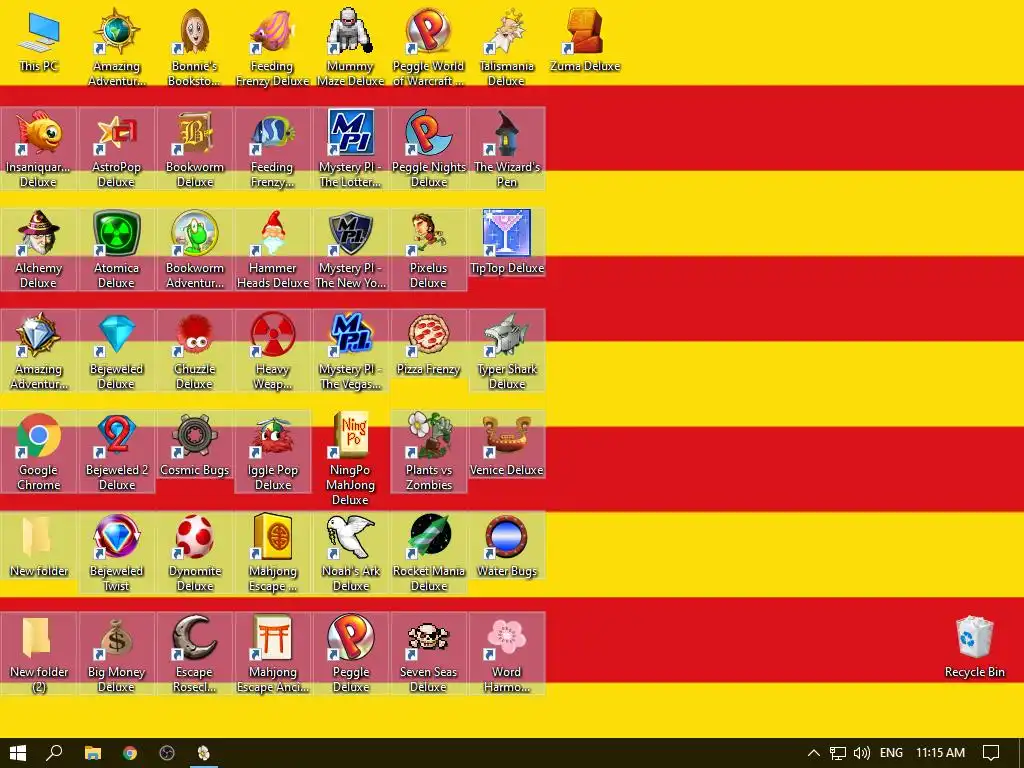Select the Peggle Deluxe icon
Screen dimensions: 1024x768
point(351,654)
